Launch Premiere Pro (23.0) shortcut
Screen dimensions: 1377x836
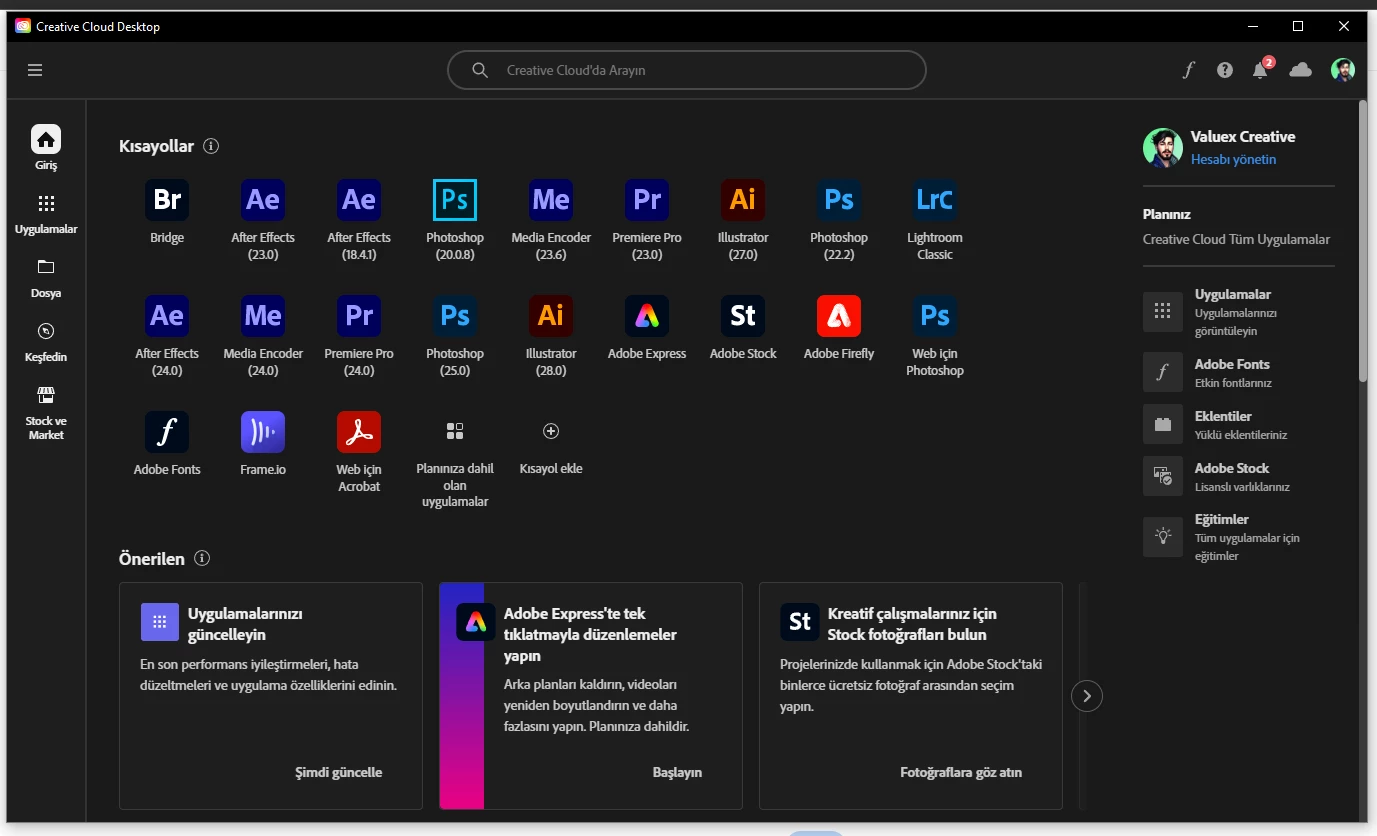[x=647, y=200]
